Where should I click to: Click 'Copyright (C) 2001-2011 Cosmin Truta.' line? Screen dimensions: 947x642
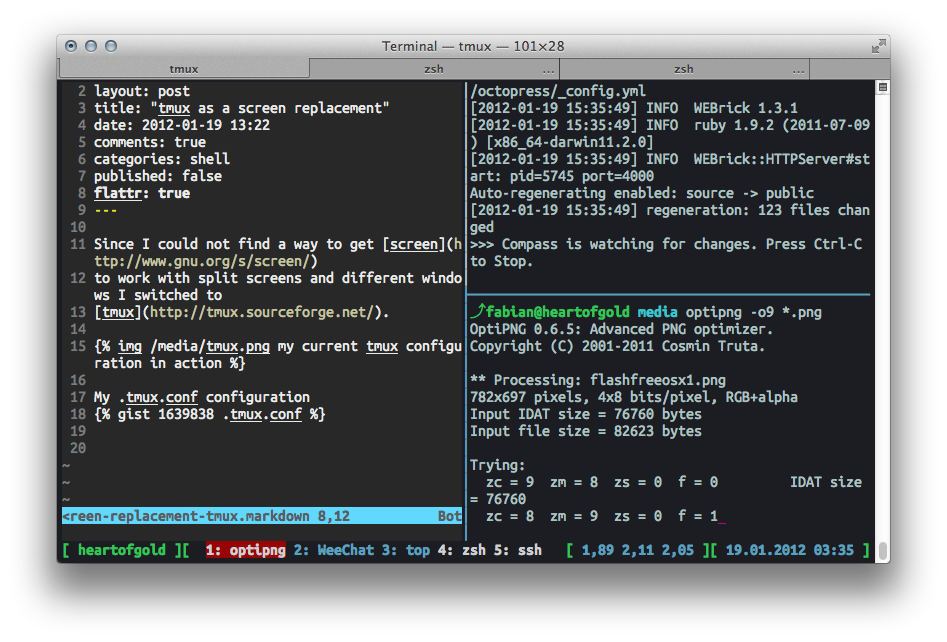617,346
